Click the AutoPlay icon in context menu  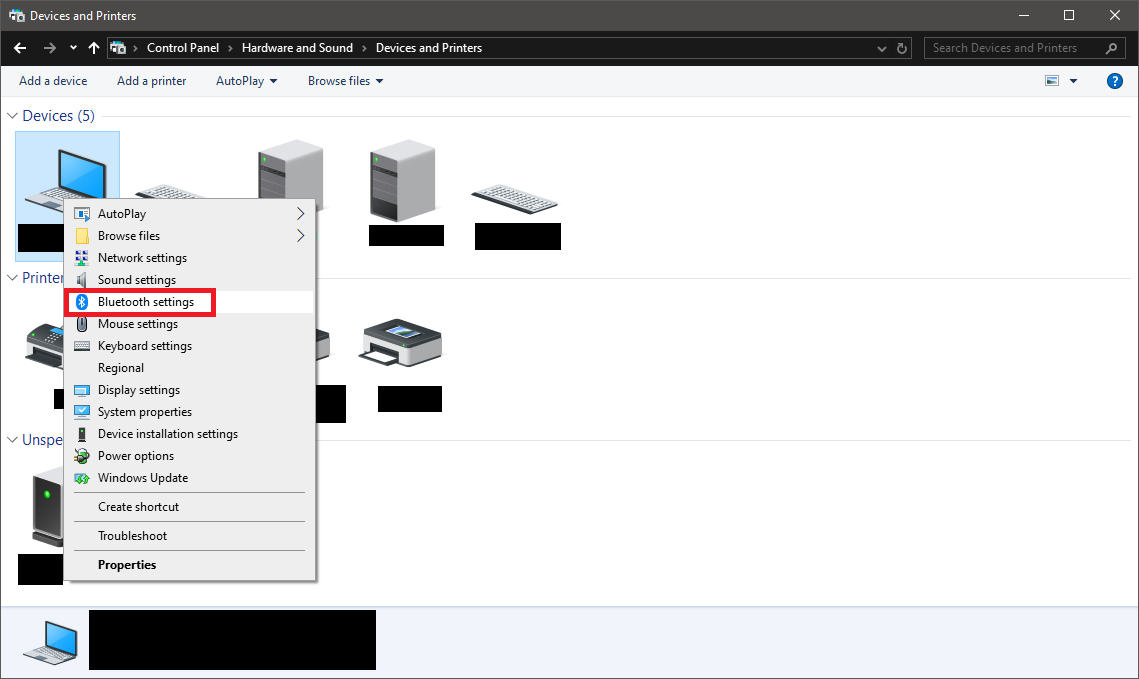82,214
